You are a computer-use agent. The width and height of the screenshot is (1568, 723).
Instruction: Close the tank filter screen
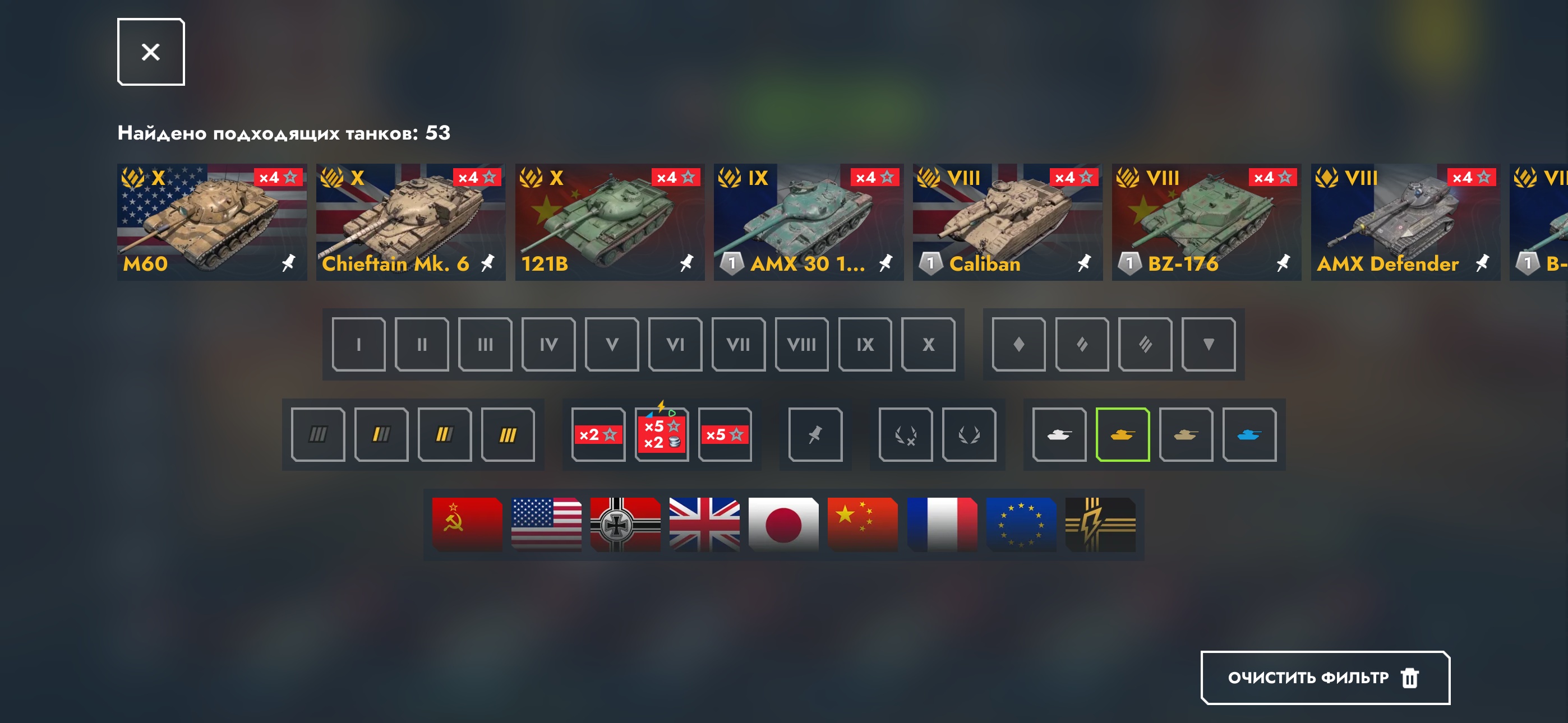point(151,52)
